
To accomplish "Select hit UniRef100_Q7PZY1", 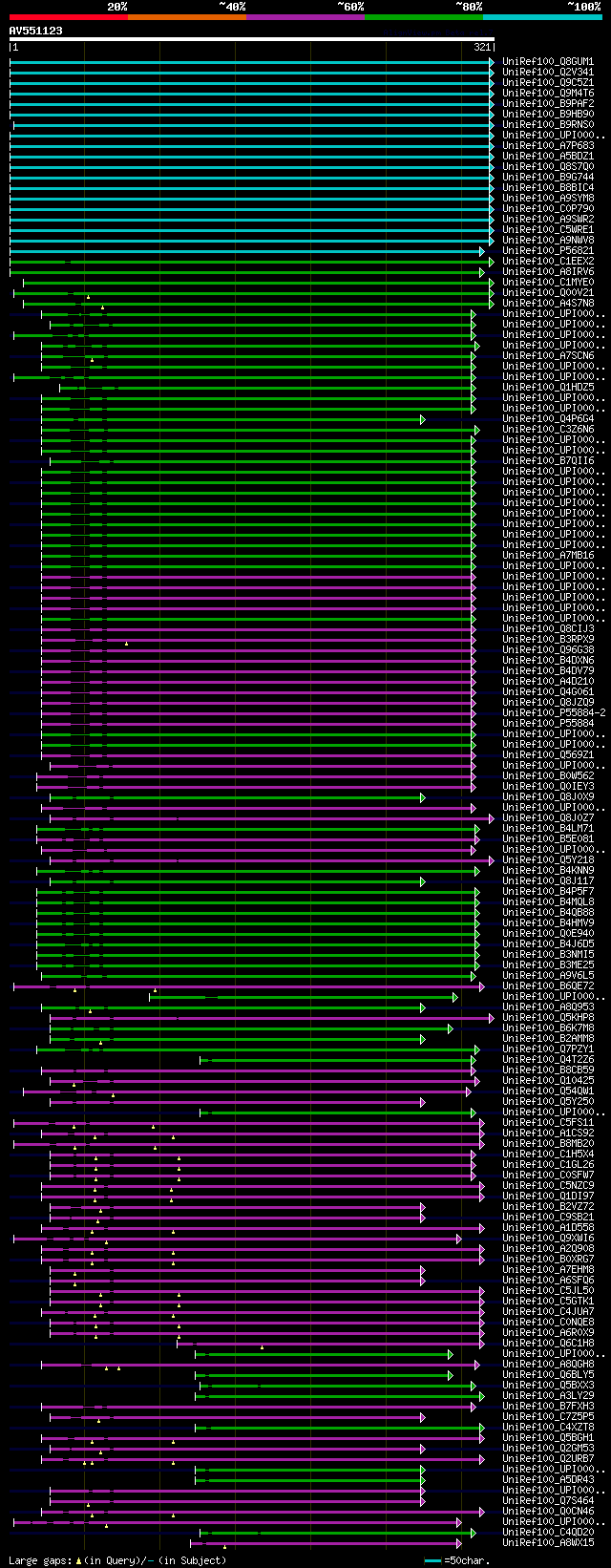I will pos(548,1049).
